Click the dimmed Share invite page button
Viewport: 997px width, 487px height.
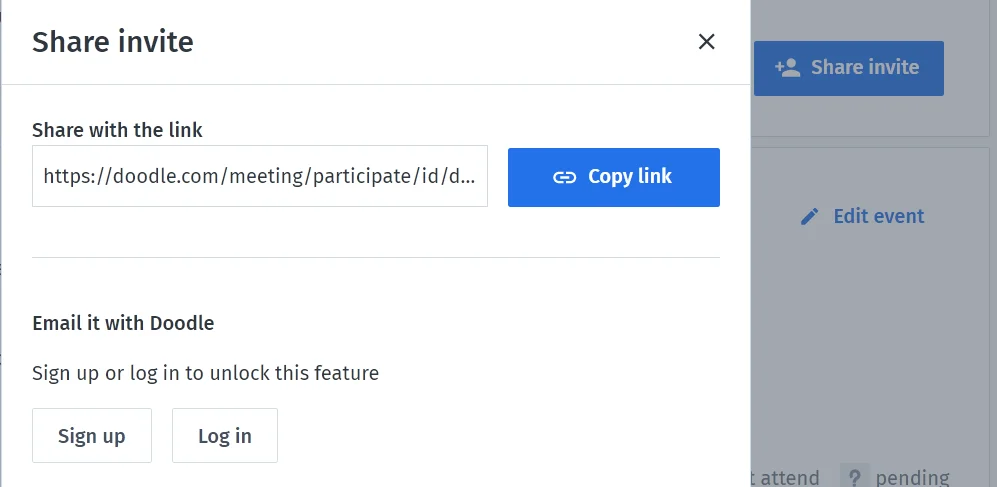click(x=848, y=68)
